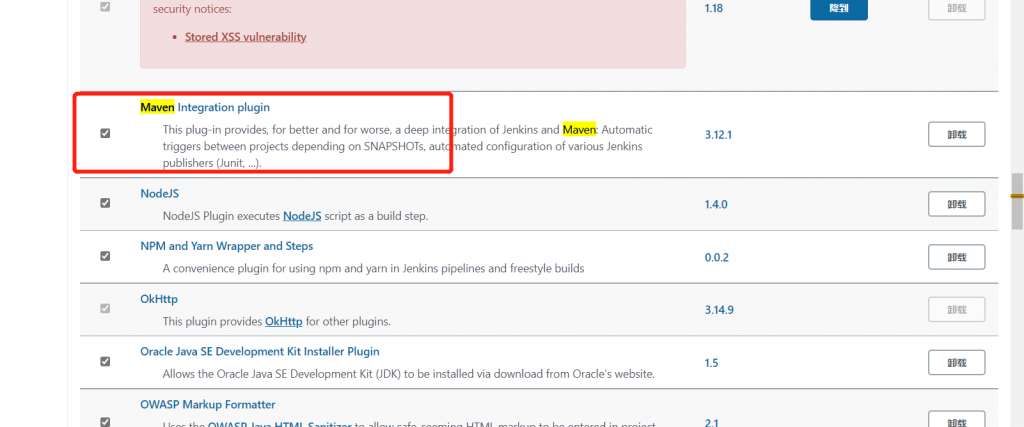The width and height of the screenshot is (1024, 427).
Task: Click Oracle JDK installer description text
Action: [408, 374]
